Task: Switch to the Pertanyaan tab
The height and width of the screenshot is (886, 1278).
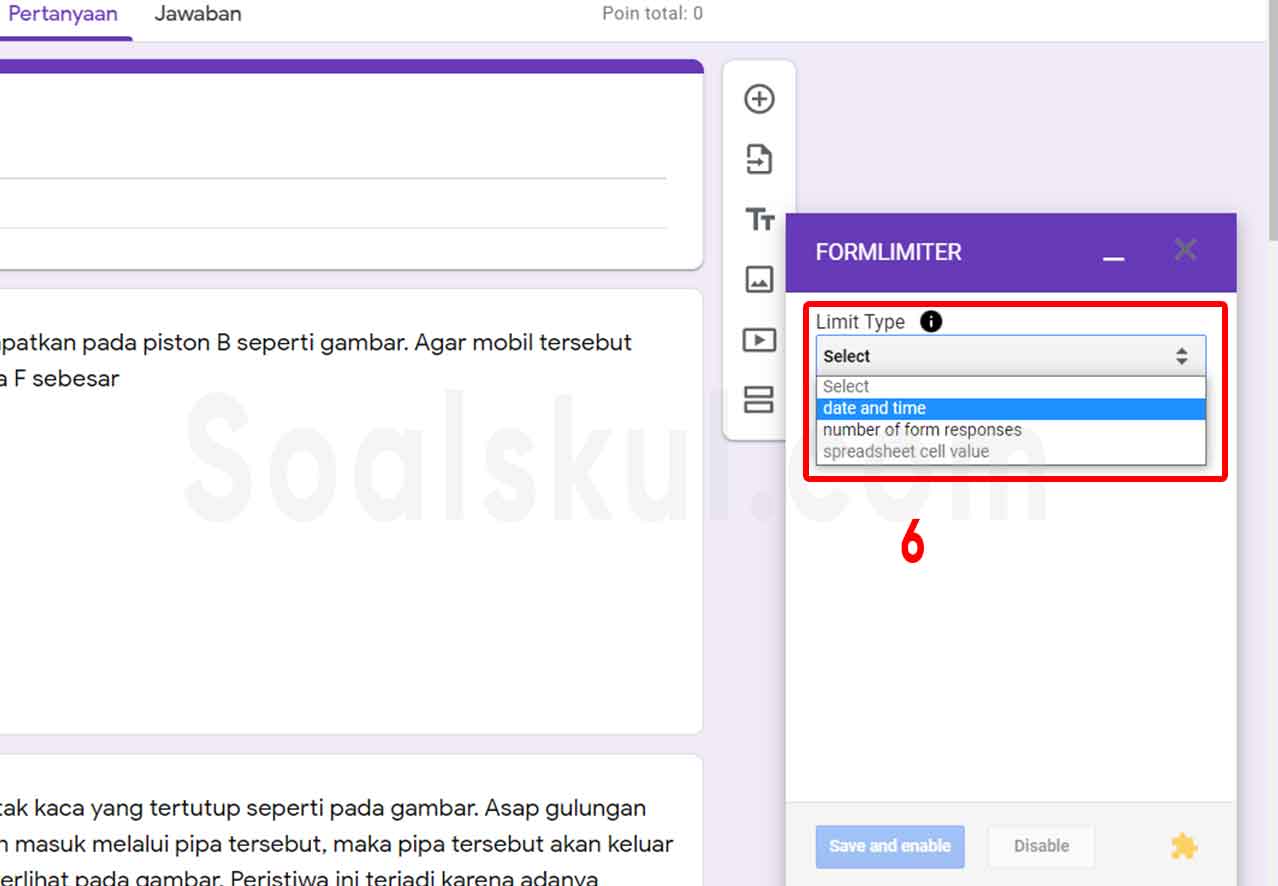Action: pyautogui.click(x=62, y=15)
